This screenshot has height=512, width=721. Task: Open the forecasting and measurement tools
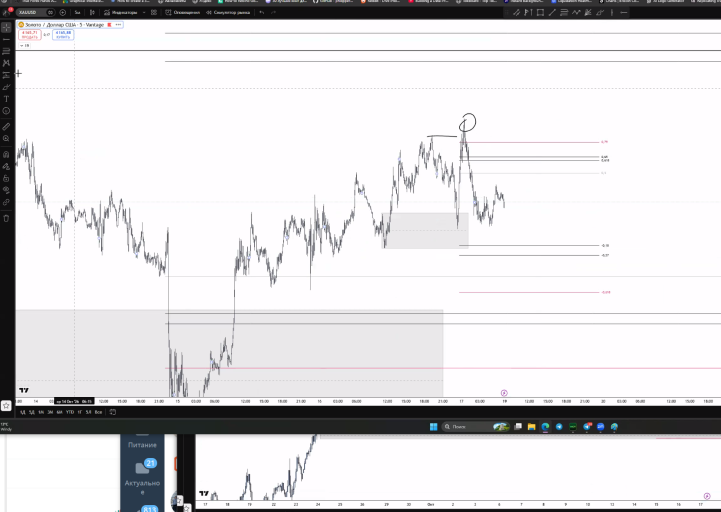click(x=6, y=75)
